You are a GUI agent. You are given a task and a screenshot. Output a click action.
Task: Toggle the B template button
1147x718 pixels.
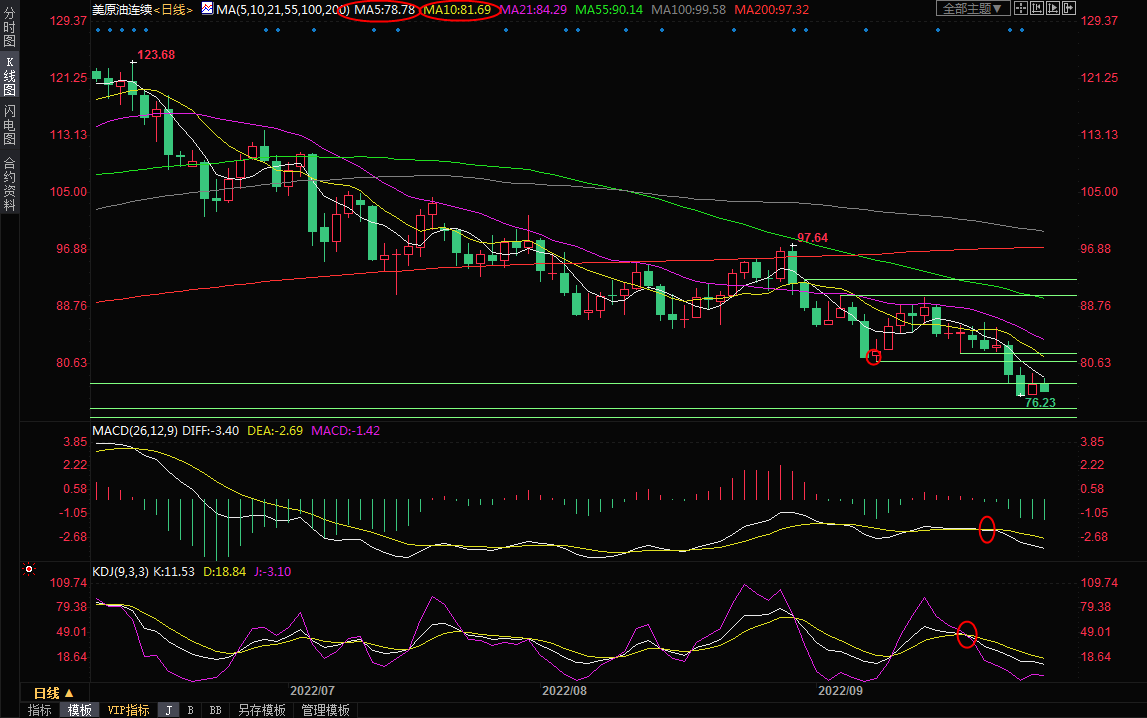click(190, 710)
